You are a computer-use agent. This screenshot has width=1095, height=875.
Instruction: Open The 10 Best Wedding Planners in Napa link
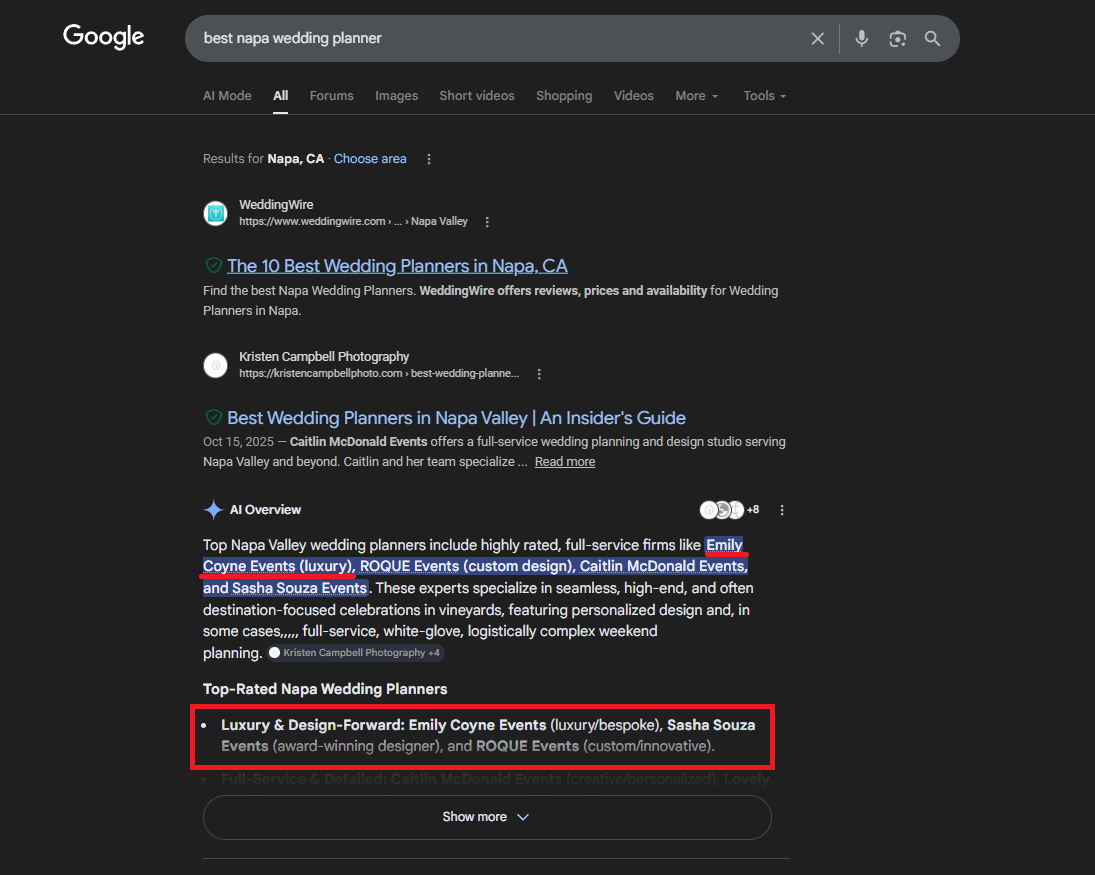pyautogui.click(x=397, y=266)
